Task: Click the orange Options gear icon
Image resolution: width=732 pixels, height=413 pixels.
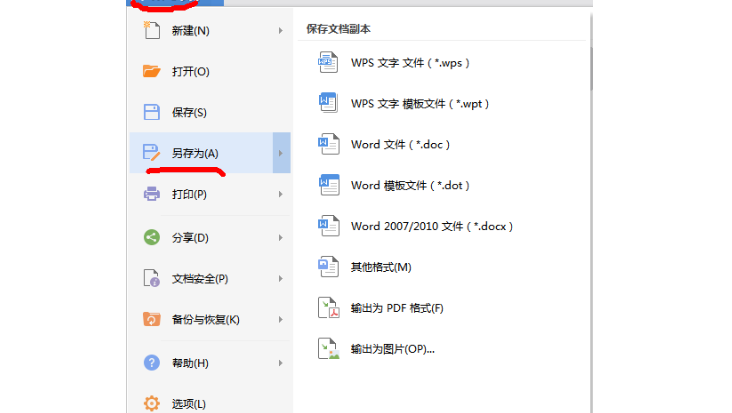Action: [151, 403]
